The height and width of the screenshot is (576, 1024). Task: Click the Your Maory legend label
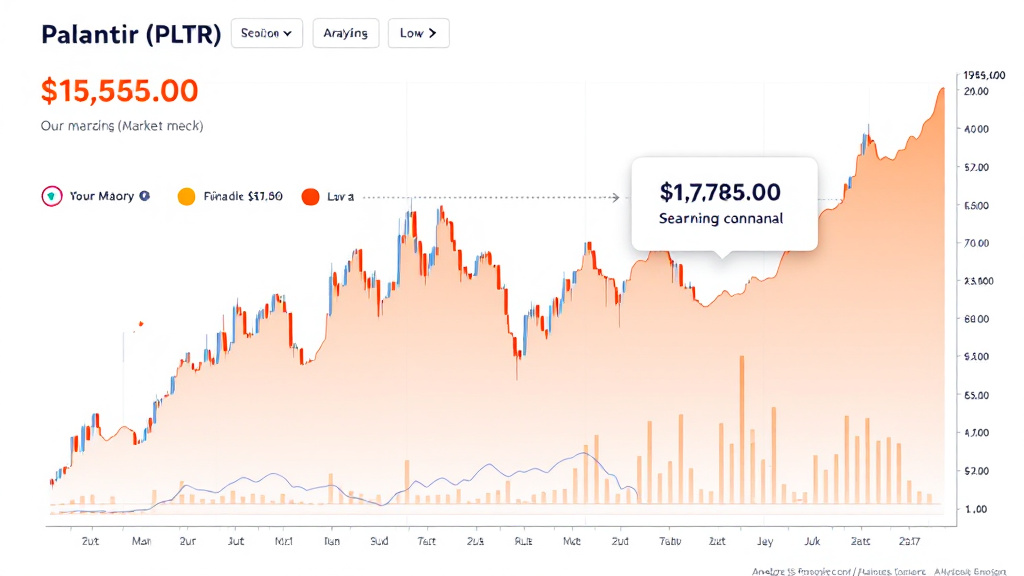pos(101,196)
